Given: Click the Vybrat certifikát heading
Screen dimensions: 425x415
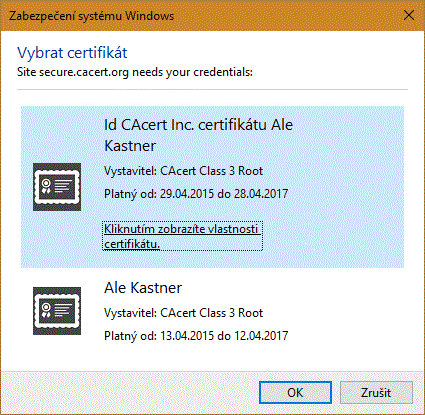Looking at the screenshot, I should (72, 53).
